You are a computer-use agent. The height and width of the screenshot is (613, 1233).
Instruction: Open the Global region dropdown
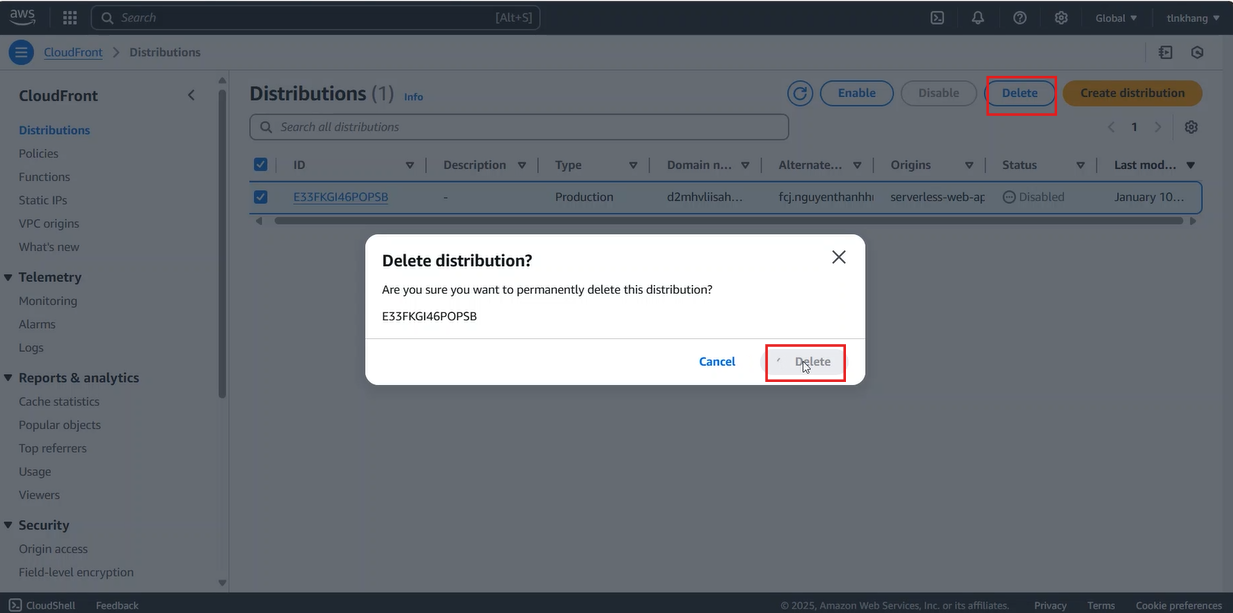(1116, 18)
